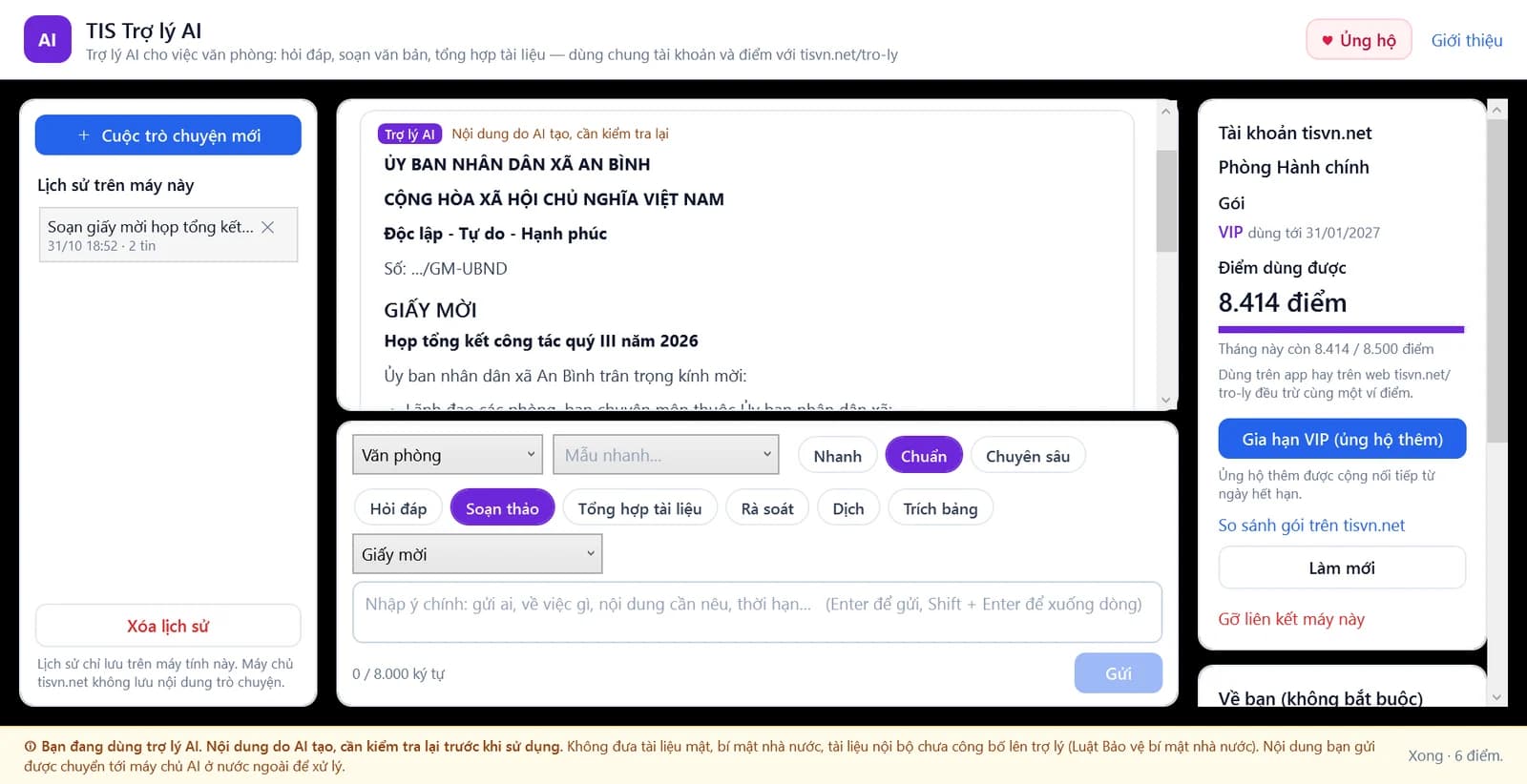
Task: Select the 'Dịch' task tab
Action: click(848, 508)
